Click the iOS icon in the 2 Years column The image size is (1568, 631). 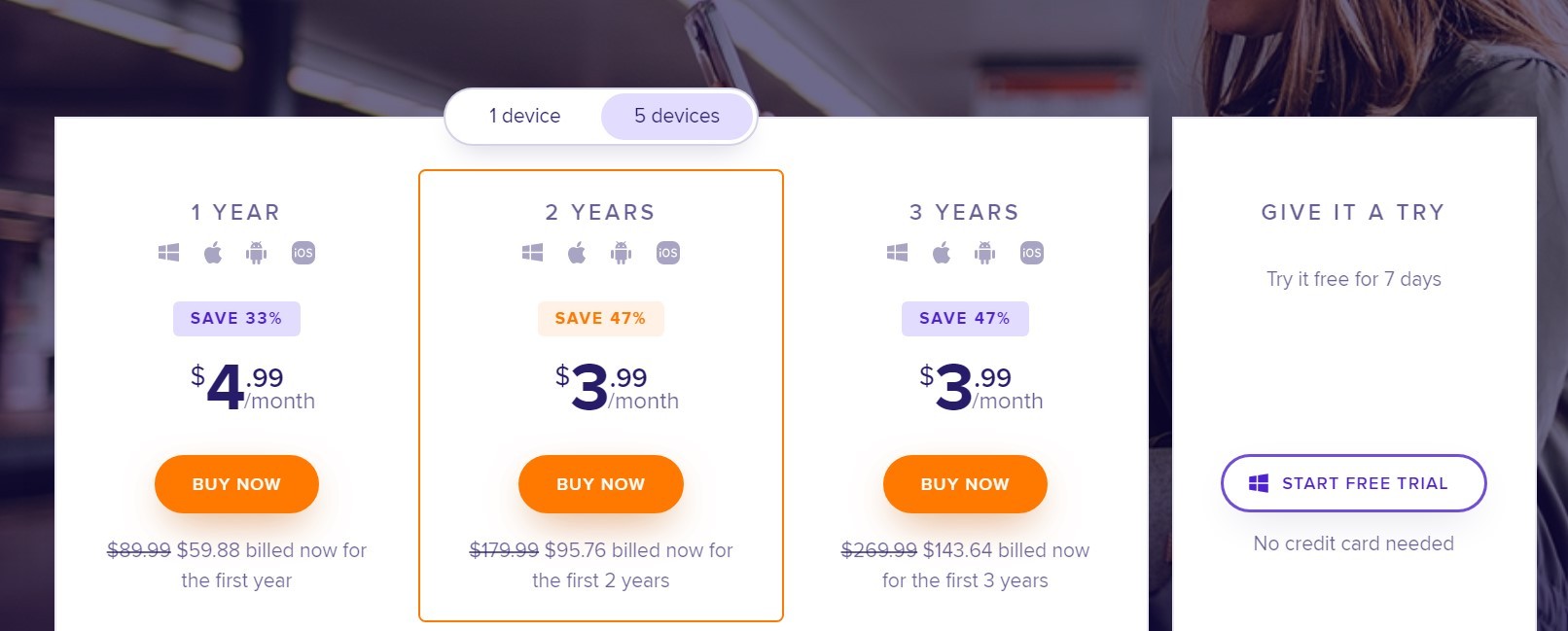[667, 252]
